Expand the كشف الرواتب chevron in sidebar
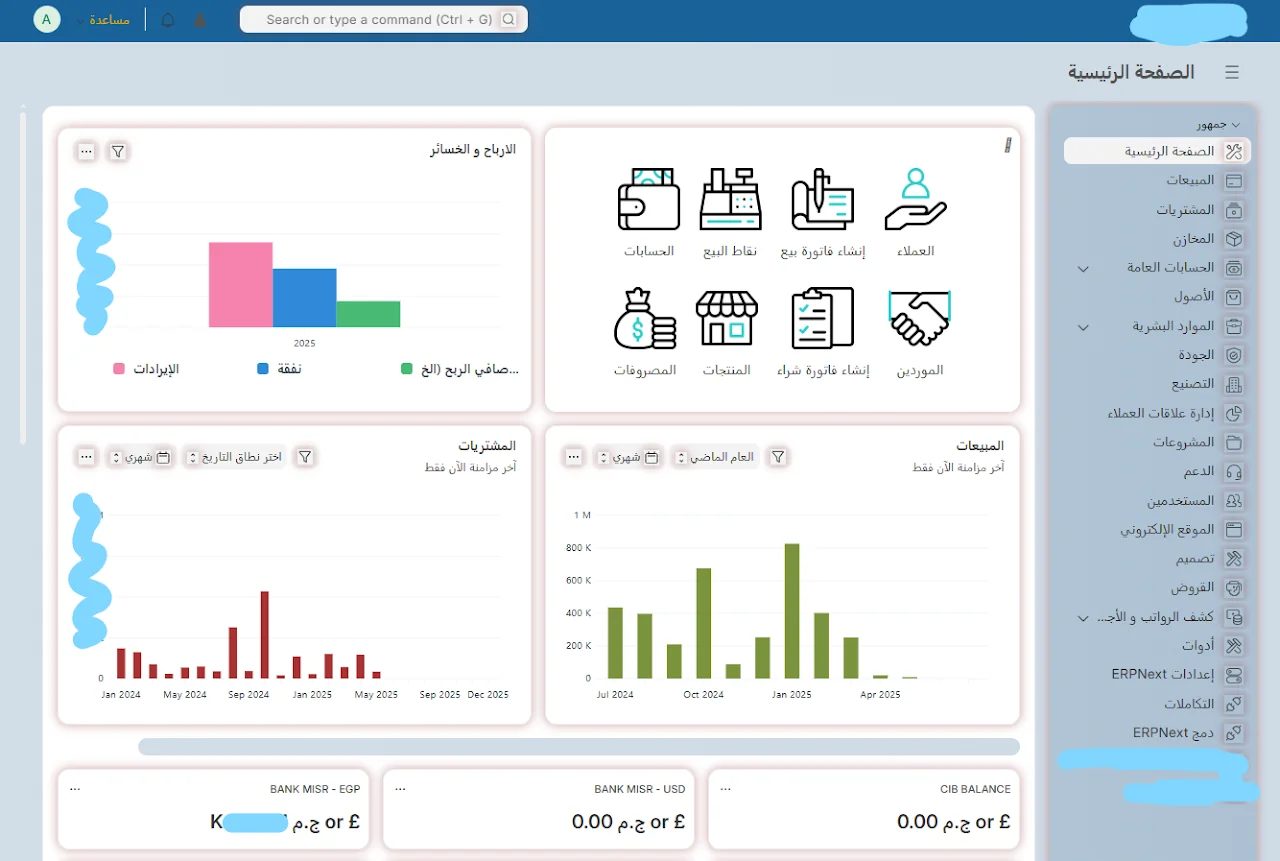The image size is (1280, 861). tap(1083, 618)
